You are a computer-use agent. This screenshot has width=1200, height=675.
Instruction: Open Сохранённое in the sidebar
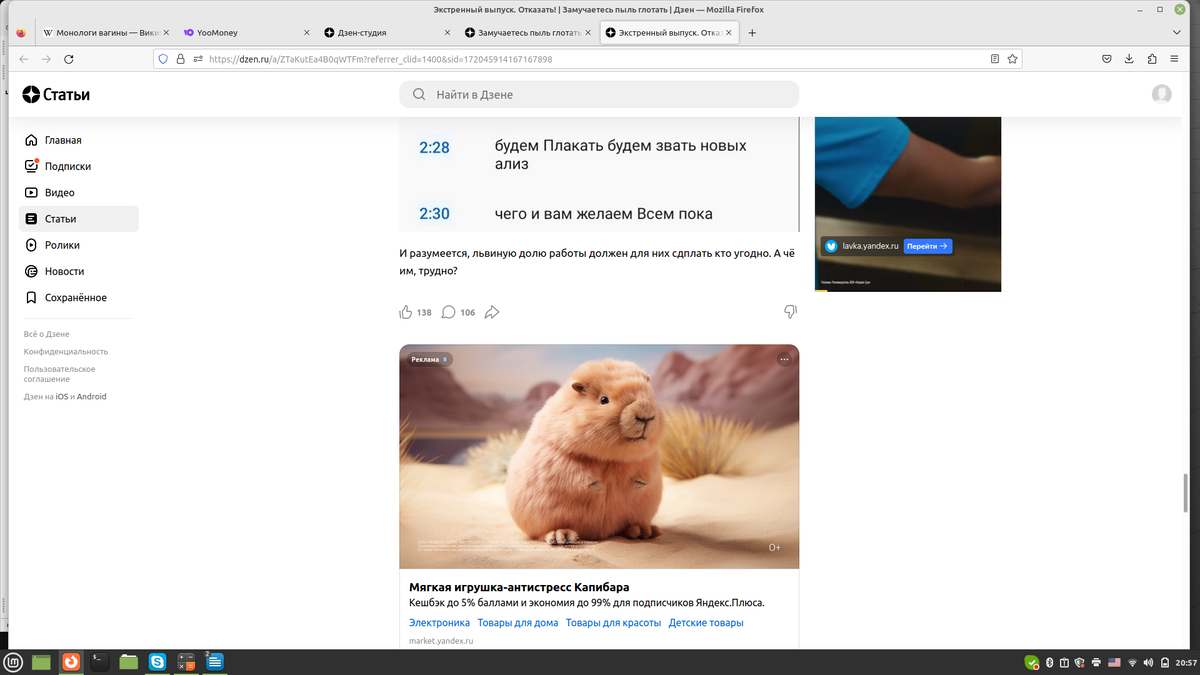tap(78, 298)
